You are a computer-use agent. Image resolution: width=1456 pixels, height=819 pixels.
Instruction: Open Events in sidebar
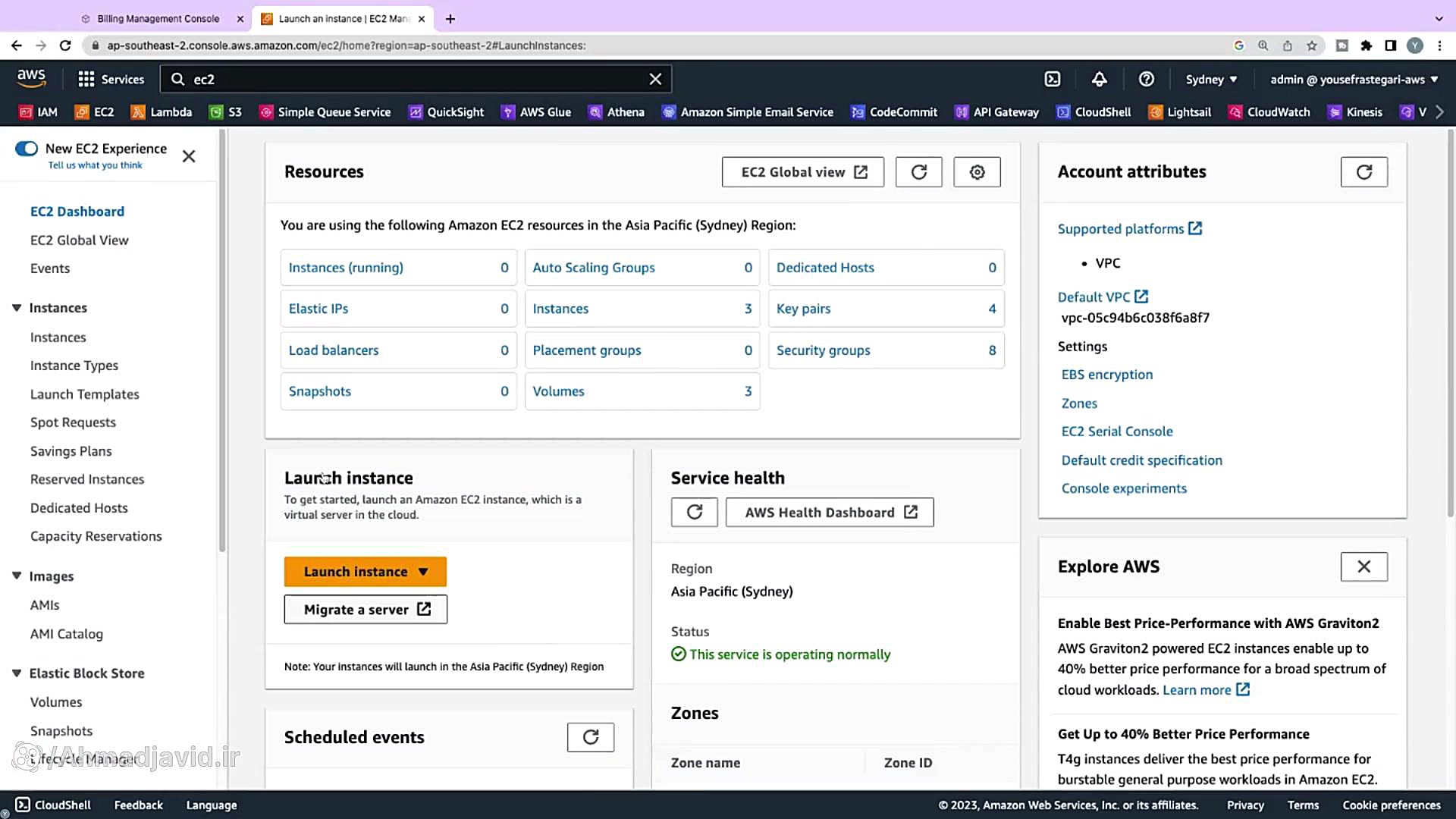pos(50,268)
